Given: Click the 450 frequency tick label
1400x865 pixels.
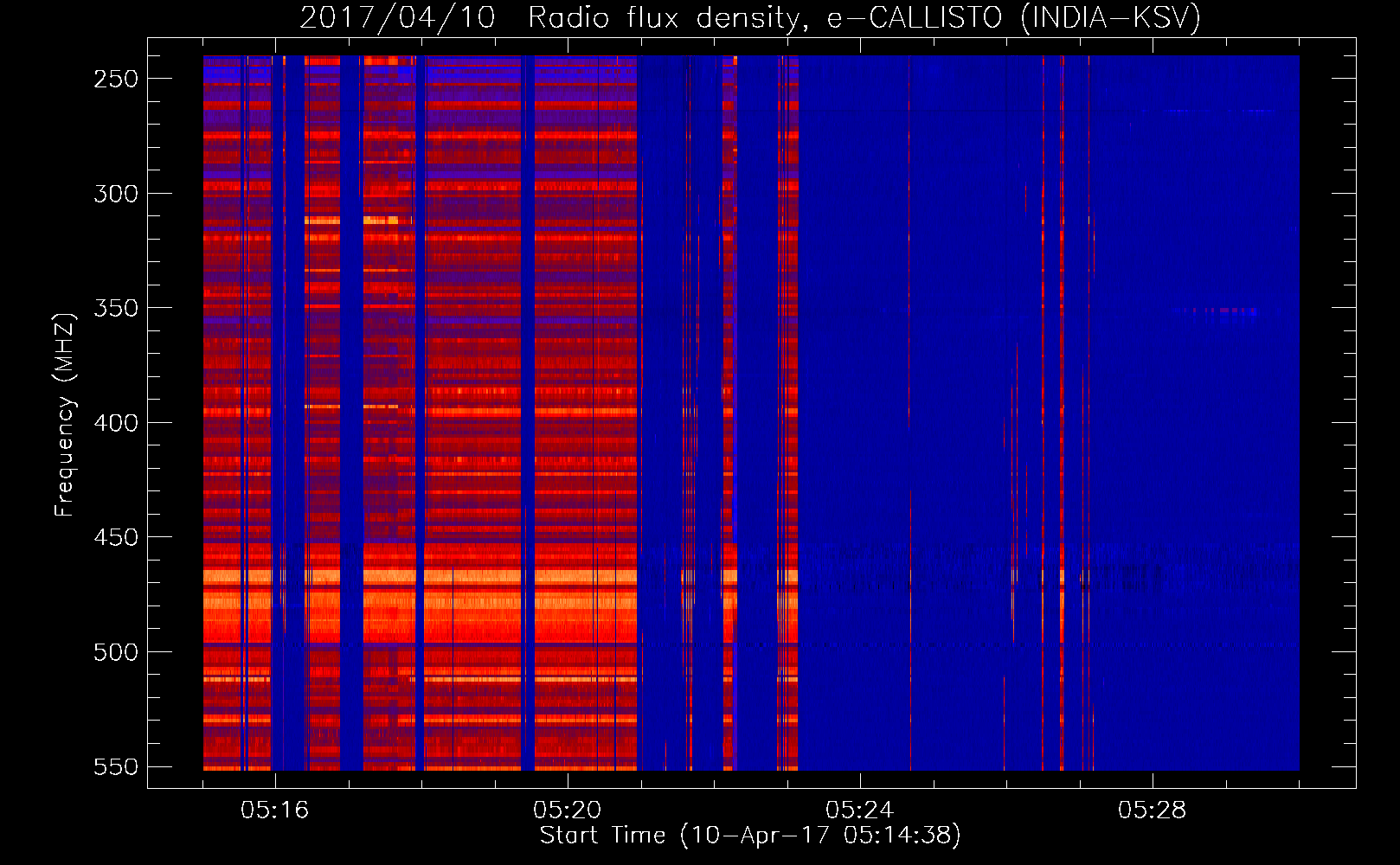Looking at the screenshot, I should click(x=116, y=537).
